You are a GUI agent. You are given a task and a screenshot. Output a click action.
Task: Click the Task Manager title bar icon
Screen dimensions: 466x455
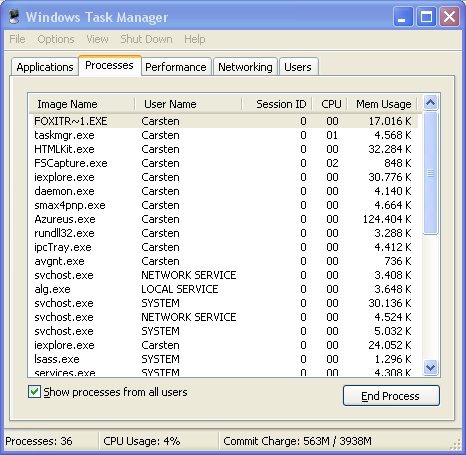14,16
